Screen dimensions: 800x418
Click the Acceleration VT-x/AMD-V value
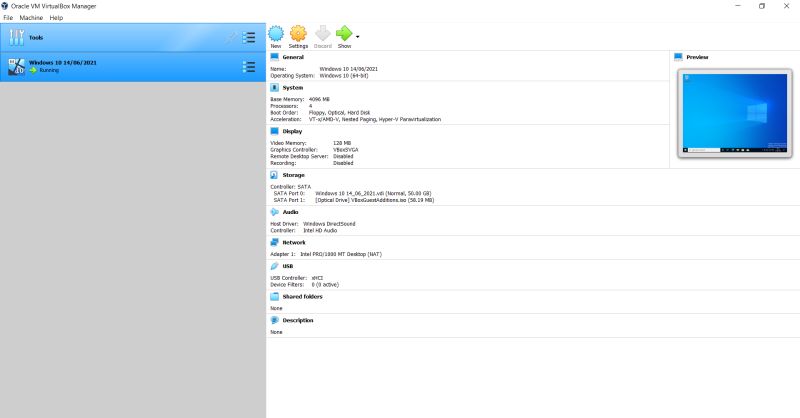pos(375,119)
